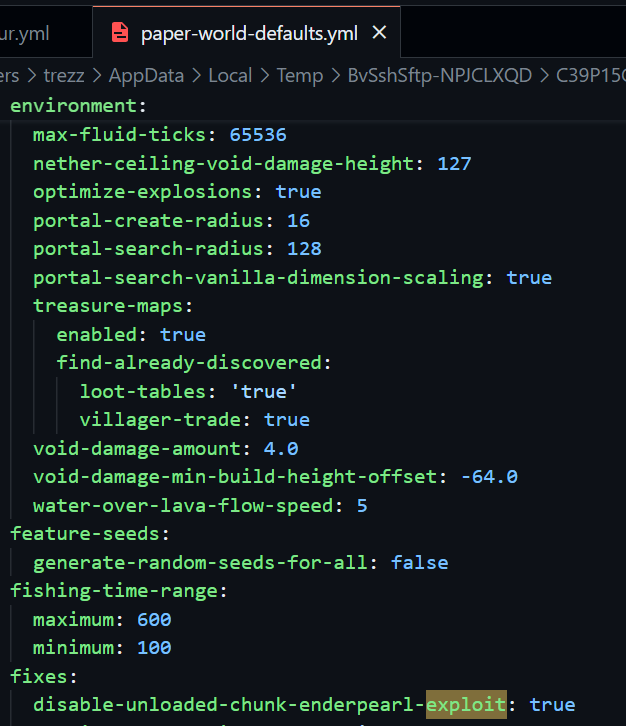Click the highlighted word exploit
The width and height of the screenshot is (626, 726).
pyautogui.click(x=467, y=705)
